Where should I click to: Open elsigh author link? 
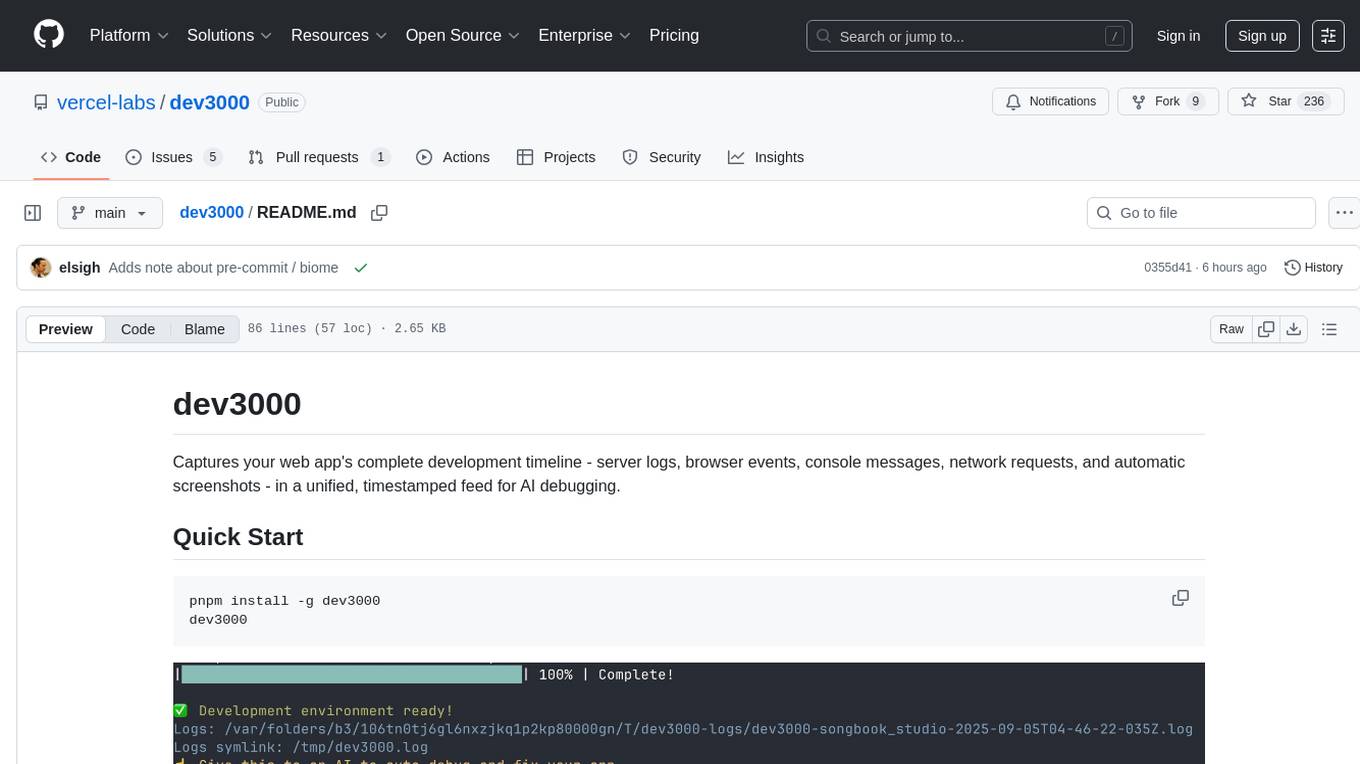pos(80,268)
